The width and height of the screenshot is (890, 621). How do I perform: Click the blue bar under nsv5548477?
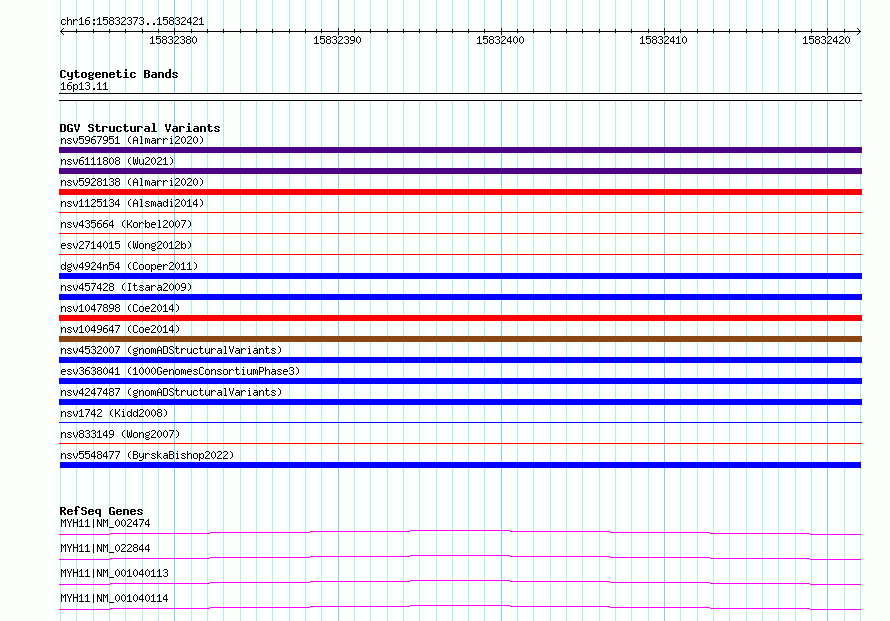(460, 465)
